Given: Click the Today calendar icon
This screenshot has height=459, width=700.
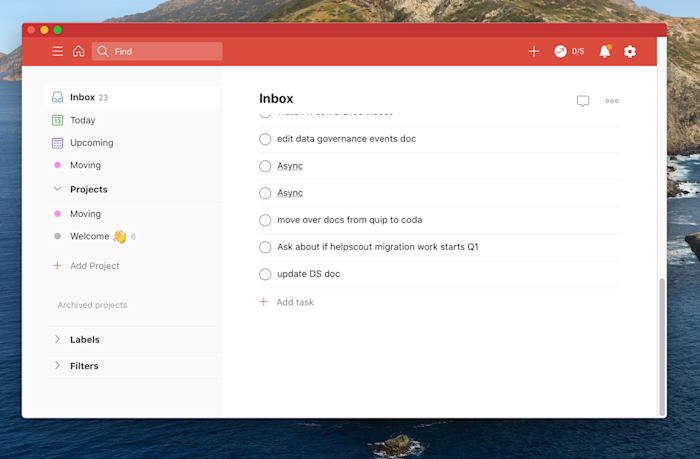Looking at the screenshot, I should pyautogui.click(x=58, y=120).
